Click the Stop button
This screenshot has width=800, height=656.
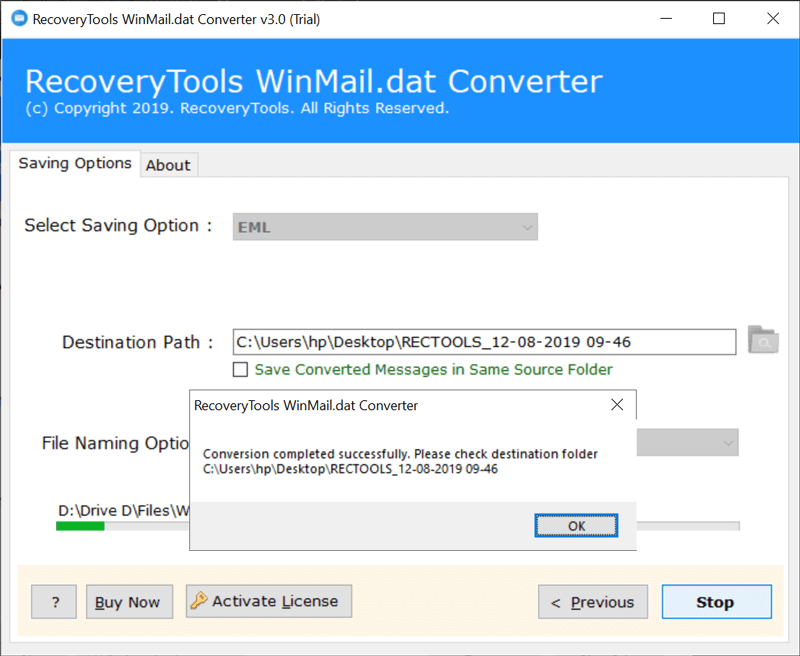717,602
